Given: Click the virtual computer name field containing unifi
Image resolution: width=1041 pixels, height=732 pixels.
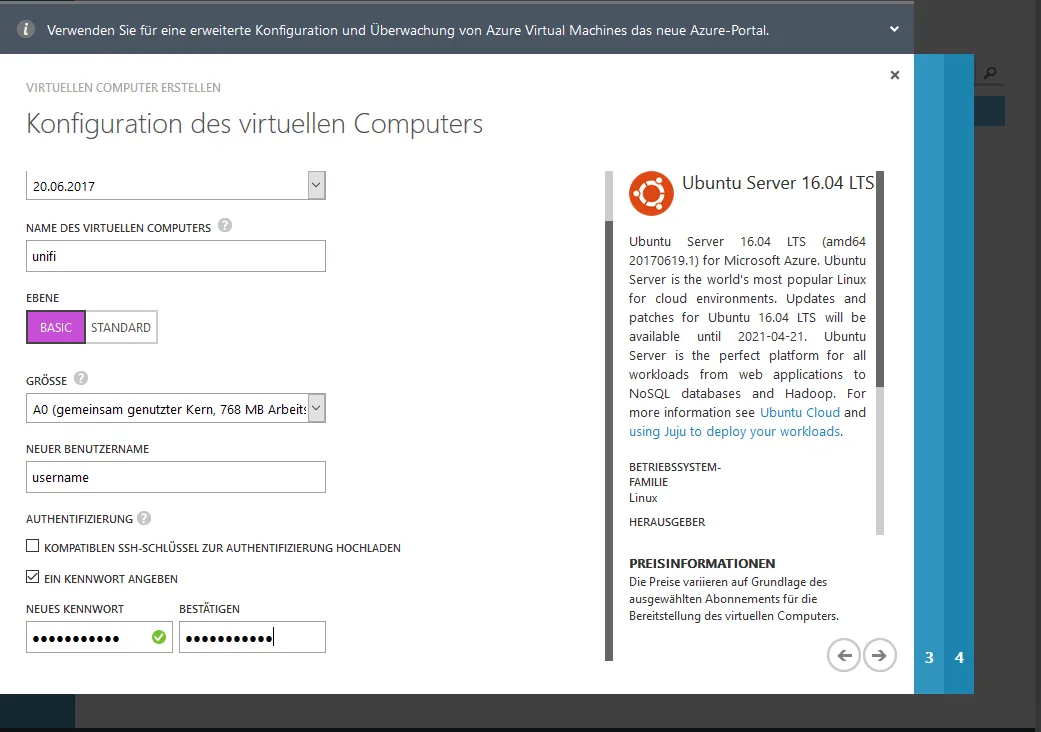Looking at the screenshot, I should (x=176, y=256).
